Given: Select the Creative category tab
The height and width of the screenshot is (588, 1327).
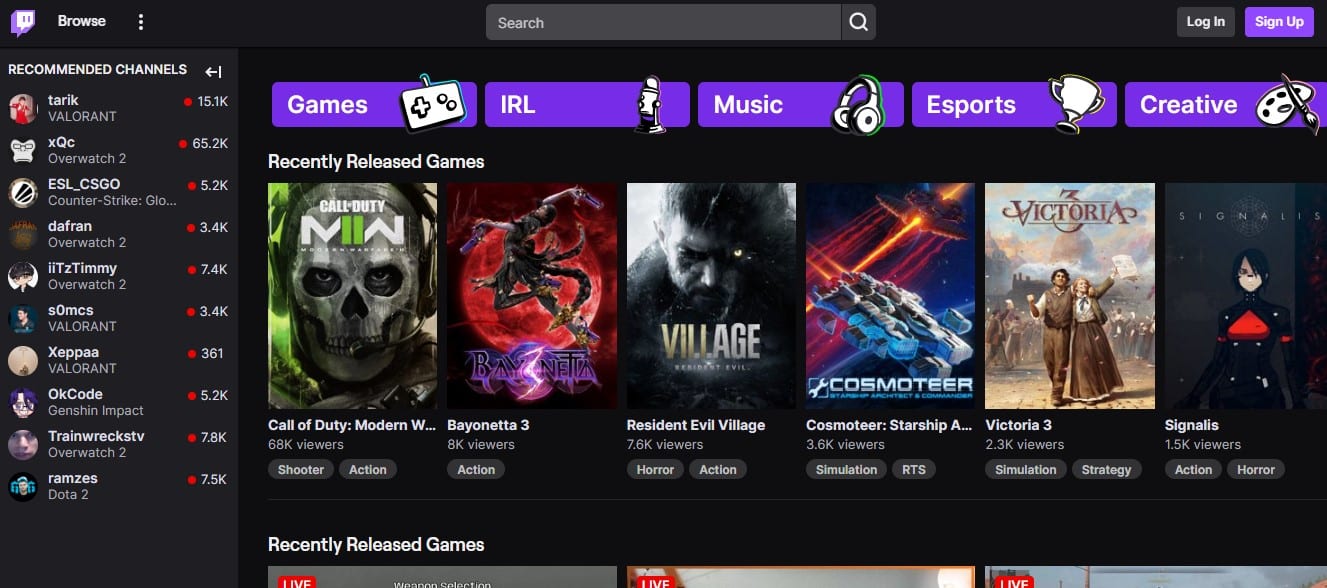Looking at the screenshot, I should 1226,104.
